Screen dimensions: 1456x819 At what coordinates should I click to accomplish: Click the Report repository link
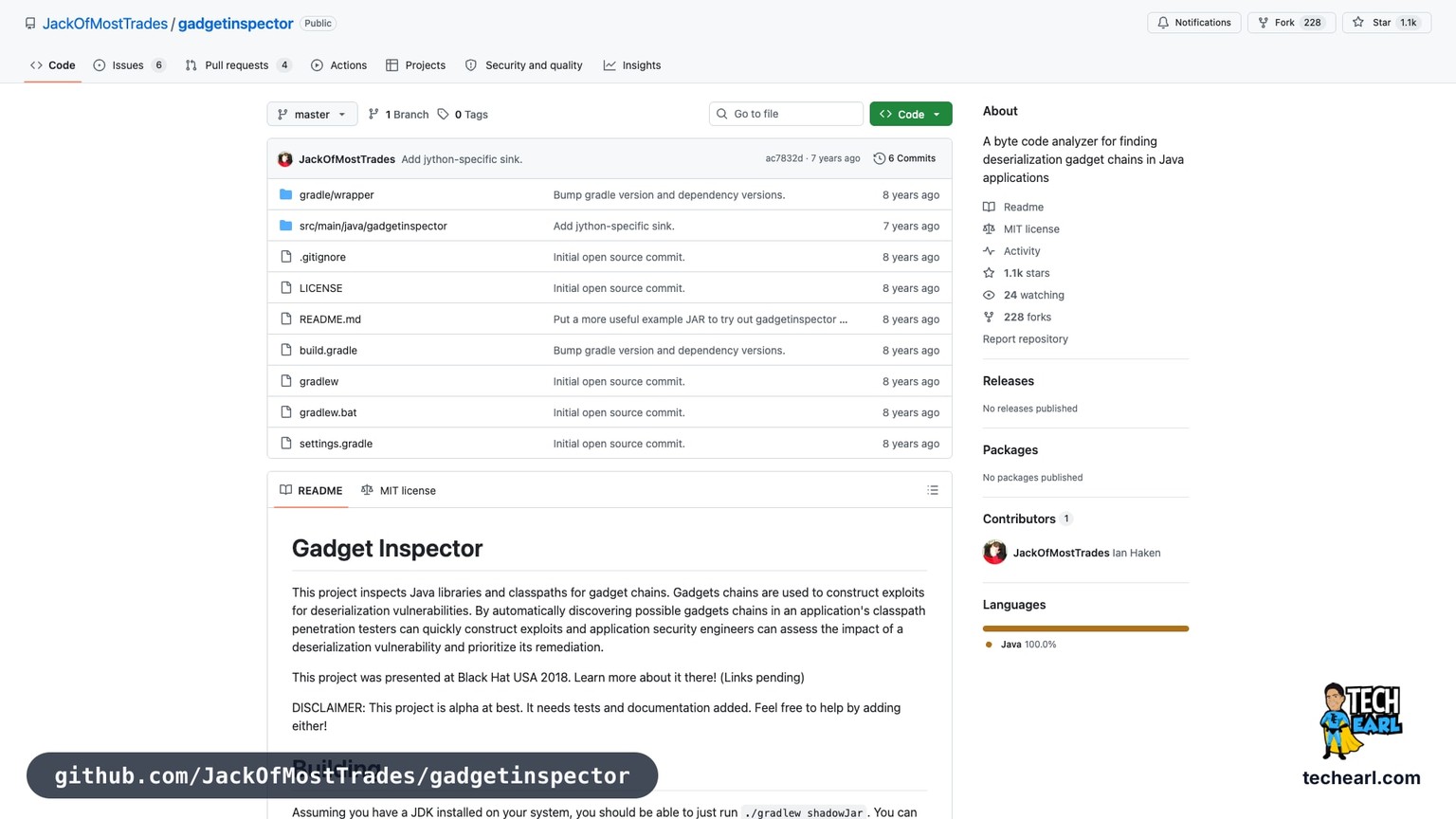(x=1025, y=338)
